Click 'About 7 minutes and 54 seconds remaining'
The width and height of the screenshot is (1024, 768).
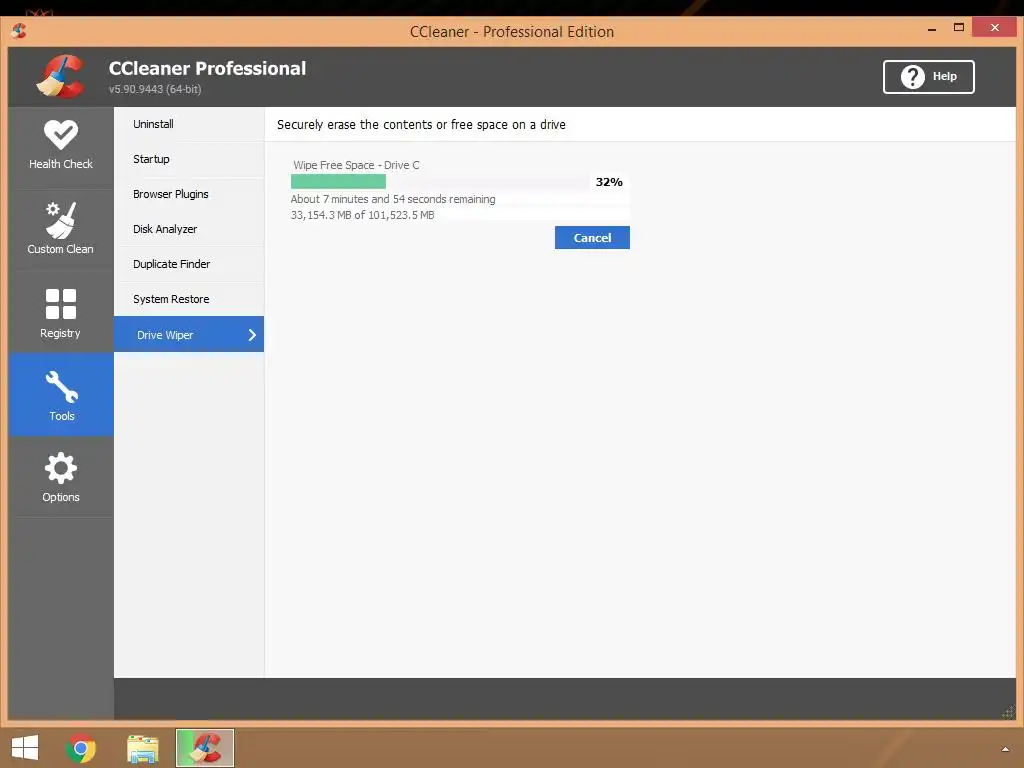click(x=392, y=199)
